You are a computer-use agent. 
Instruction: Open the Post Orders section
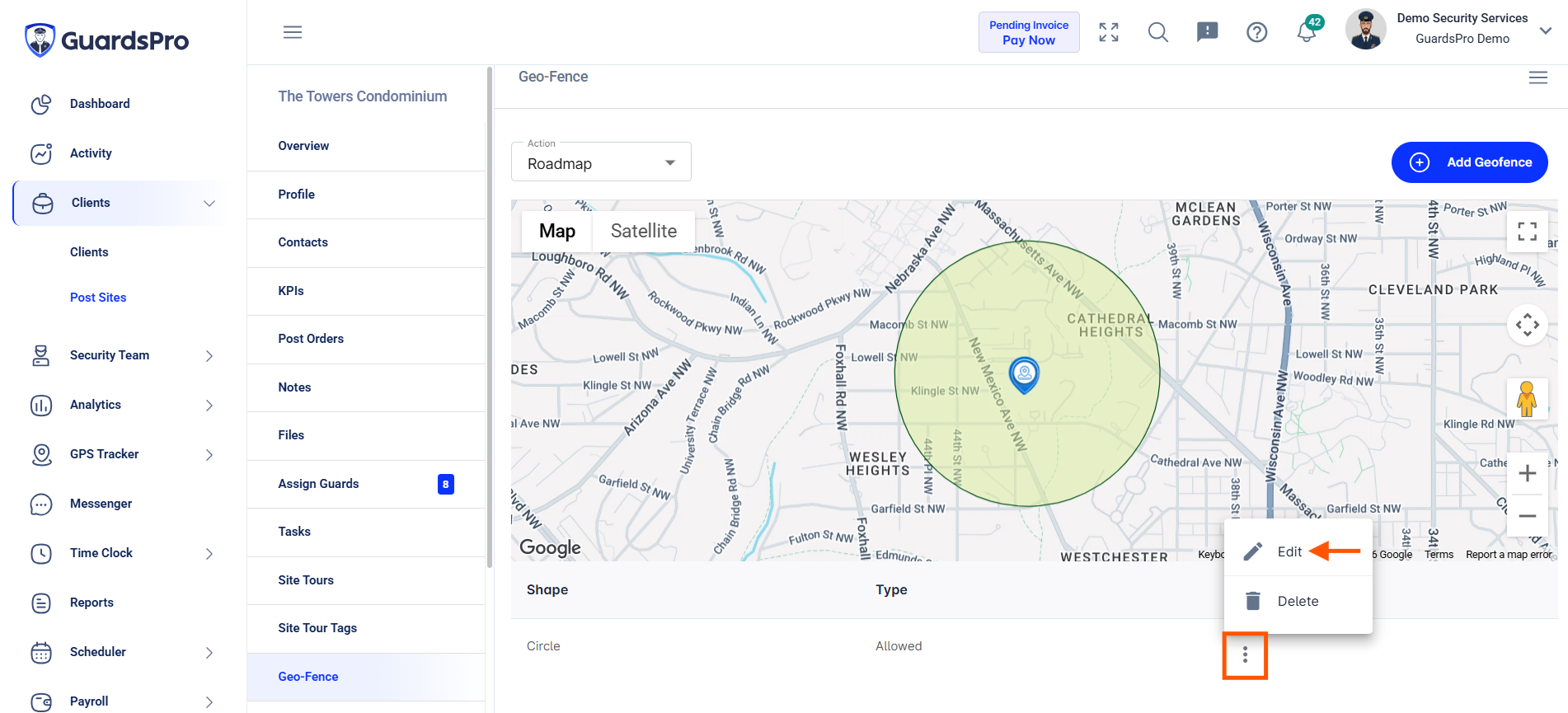(366, 339)
